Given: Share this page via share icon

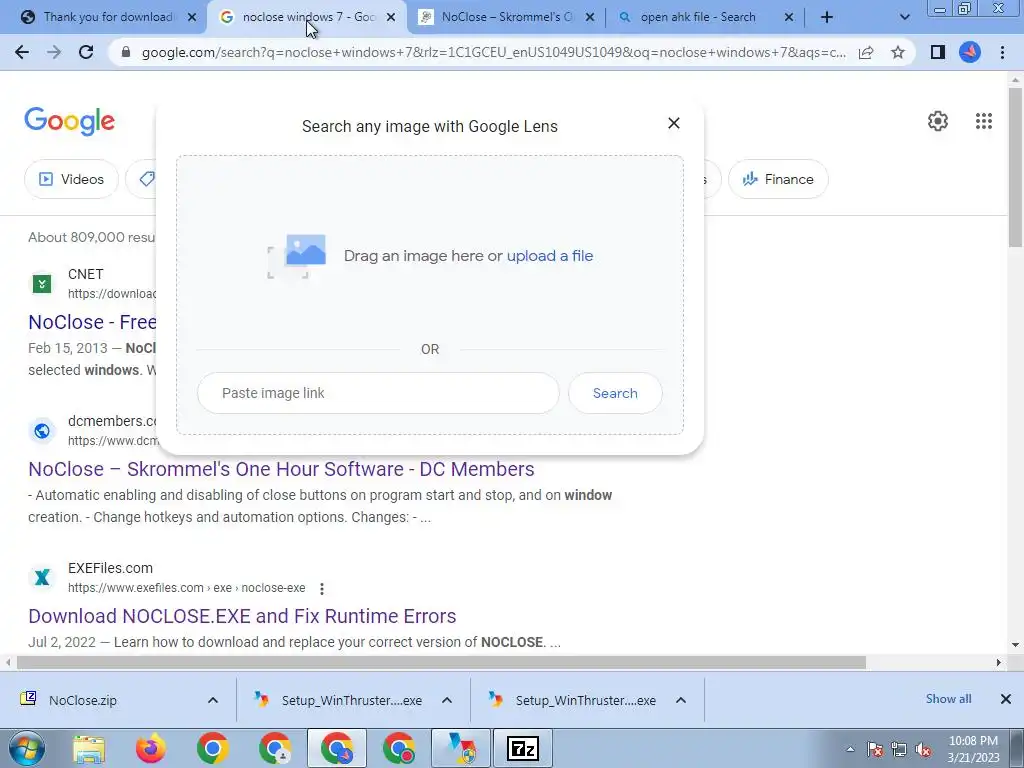Looking at the screenshot, I should point(866,52).
